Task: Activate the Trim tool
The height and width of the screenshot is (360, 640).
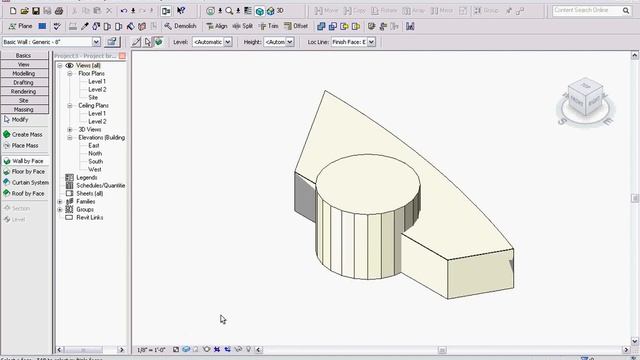Action: coord(269,26)
